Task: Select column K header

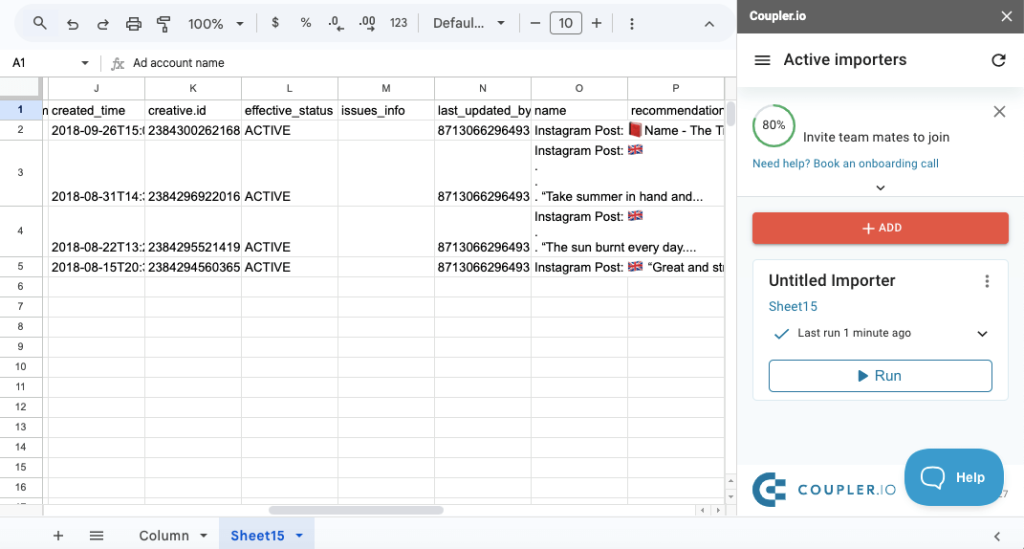Action: pyautogui.click(x=193, y=88)
